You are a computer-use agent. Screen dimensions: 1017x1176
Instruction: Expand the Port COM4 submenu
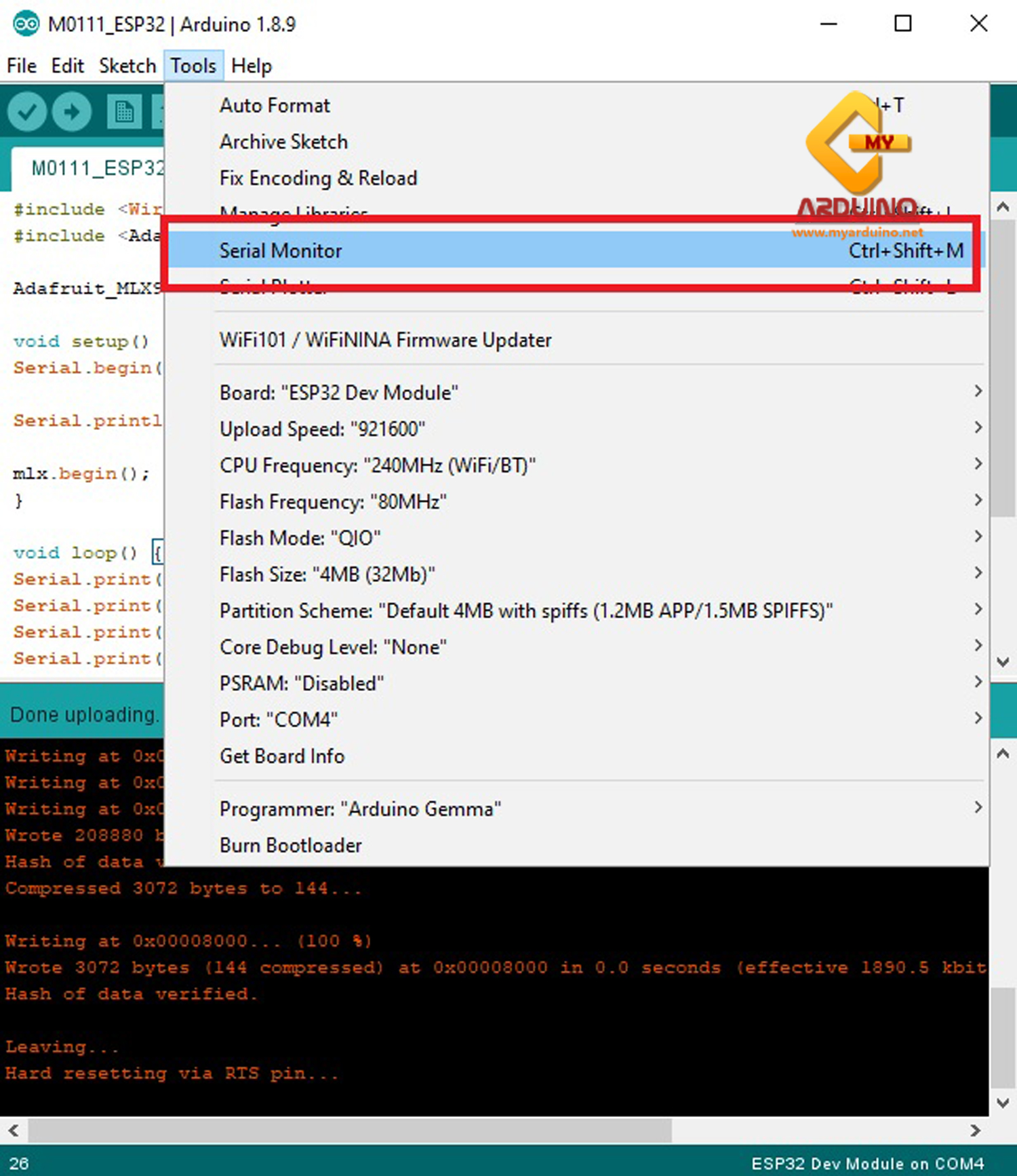(x=575, y=720)
